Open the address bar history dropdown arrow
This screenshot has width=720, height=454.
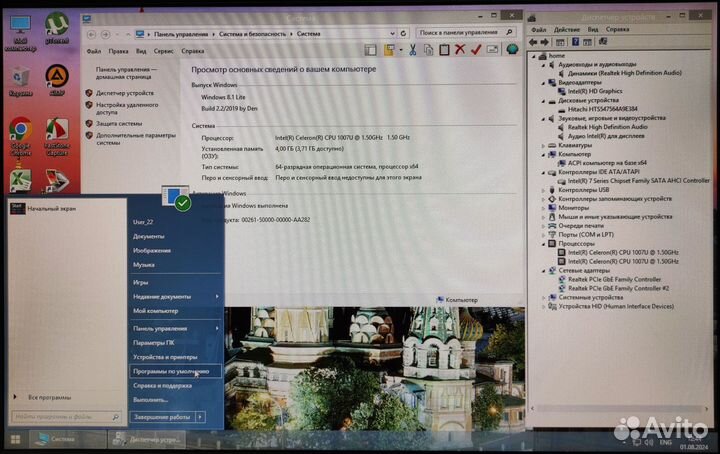[392, 34]
